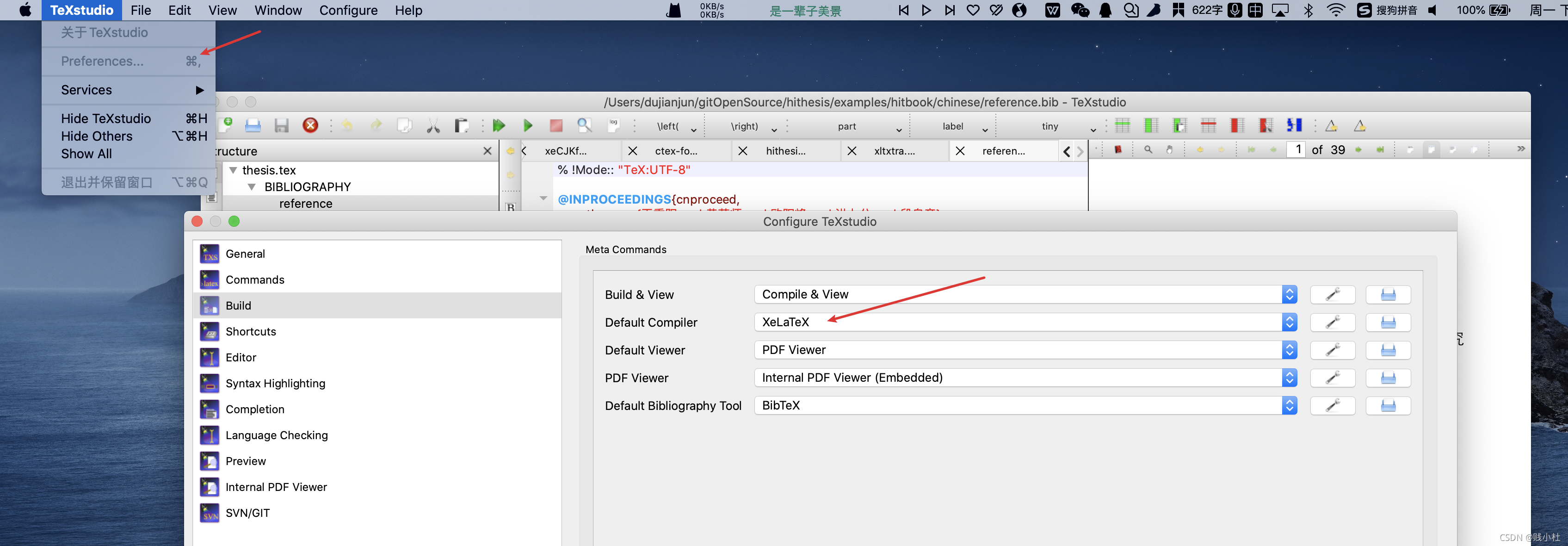Switch to the ctex-fo... editor tab
1568x546 pixels.
[676, 151]
